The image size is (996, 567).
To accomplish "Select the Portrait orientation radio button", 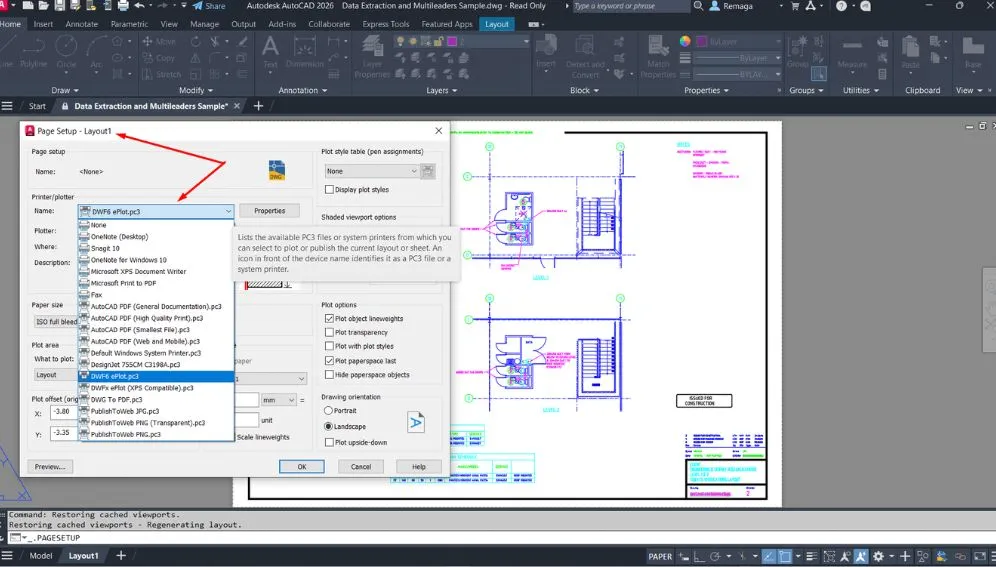I will coord(329,410).
